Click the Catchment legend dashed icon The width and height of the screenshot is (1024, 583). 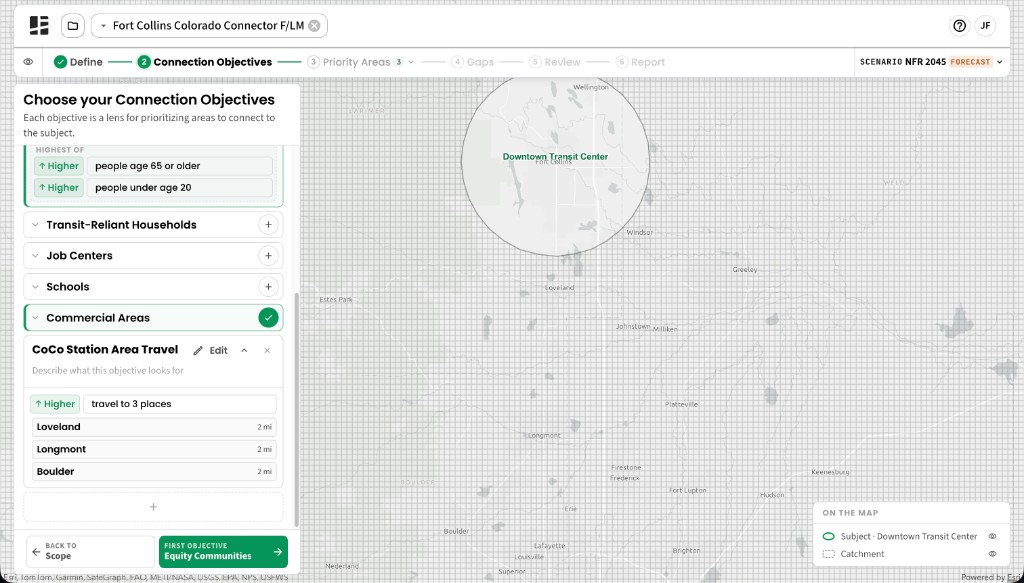(829, 554)
